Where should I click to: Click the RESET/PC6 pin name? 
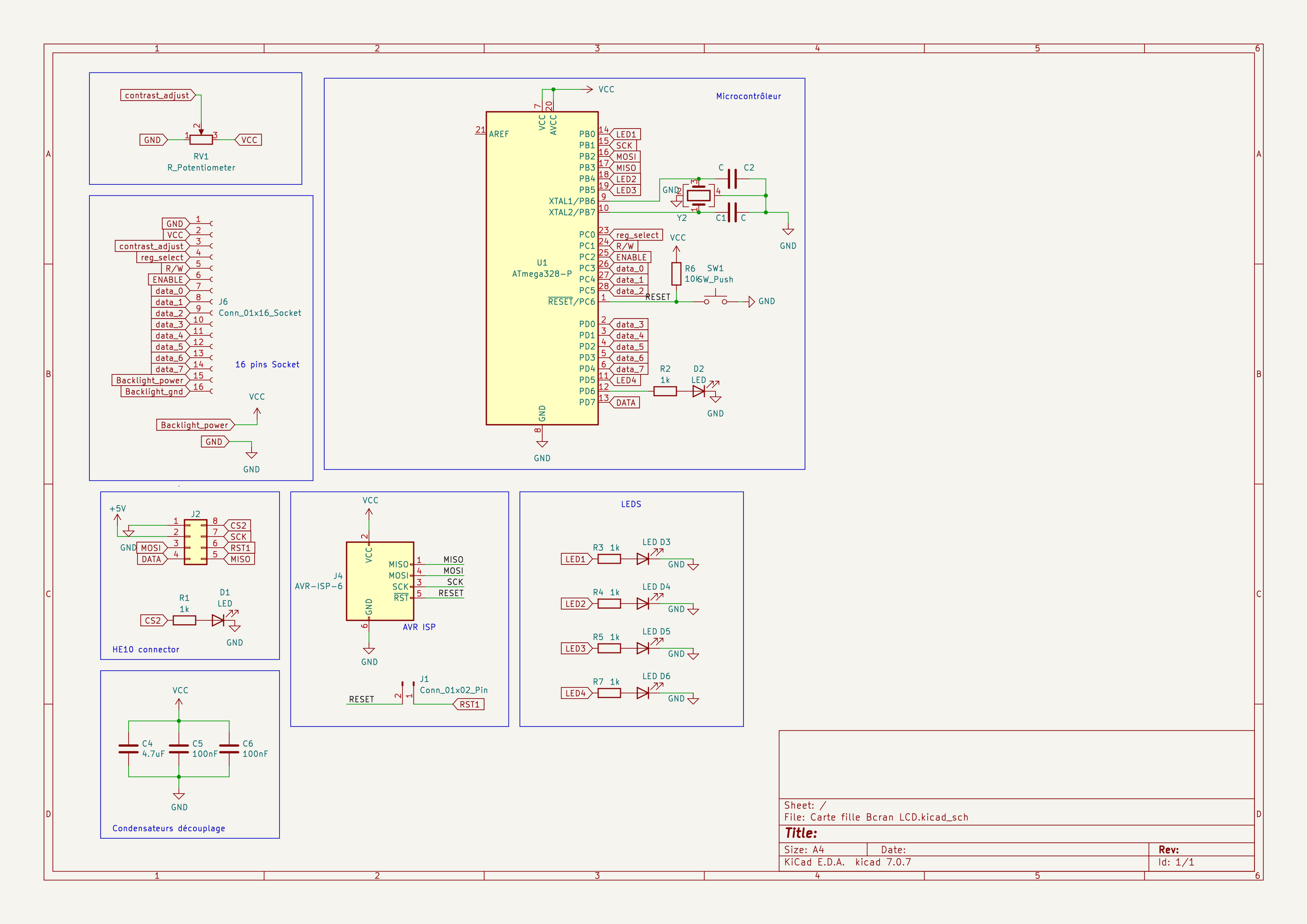coord(571,301)
